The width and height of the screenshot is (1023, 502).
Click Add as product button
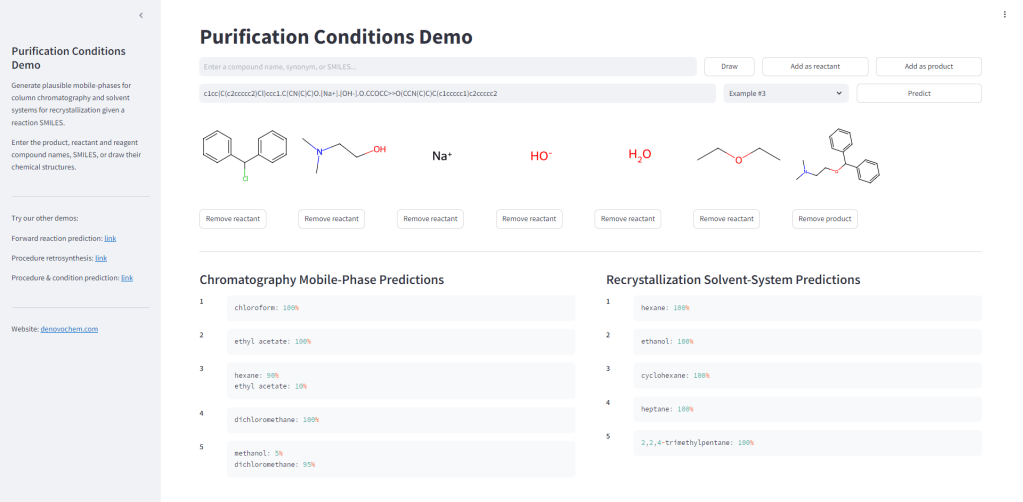coord(928,67)
